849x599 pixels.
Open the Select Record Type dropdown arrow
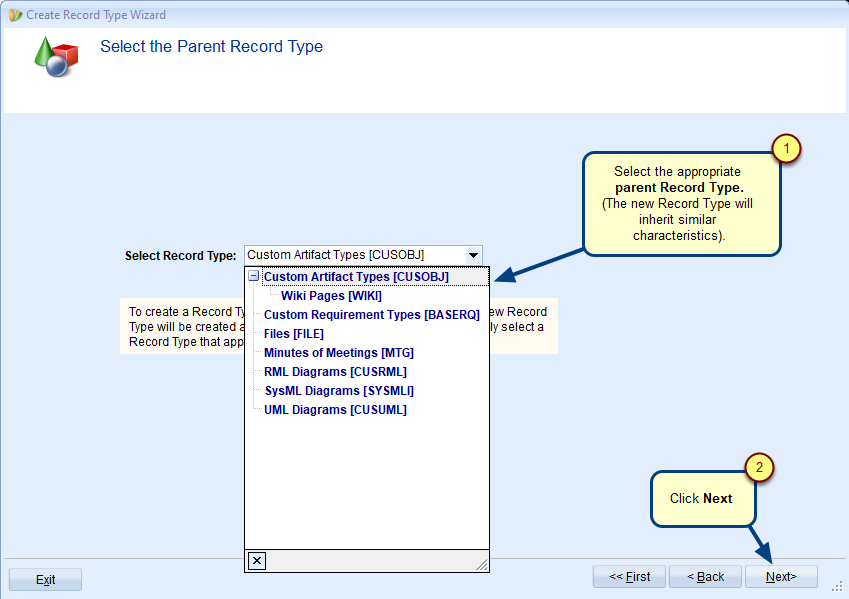pyautogui.click(x=474, y=256)
